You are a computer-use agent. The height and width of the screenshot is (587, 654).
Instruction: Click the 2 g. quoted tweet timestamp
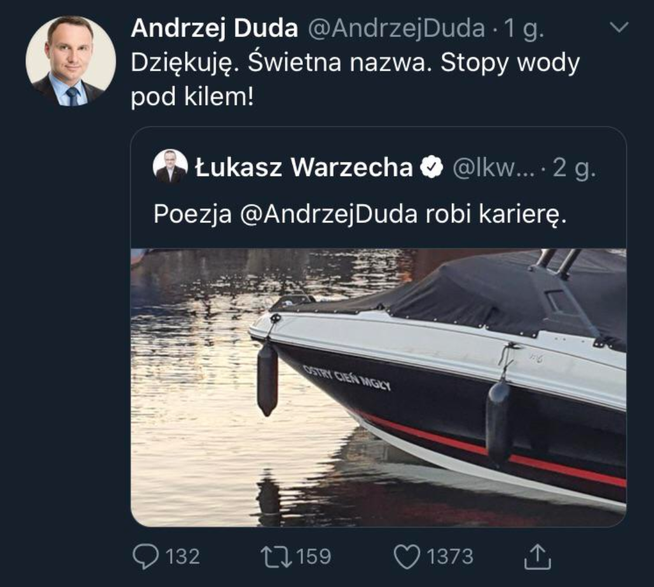[x=574, y=168]
